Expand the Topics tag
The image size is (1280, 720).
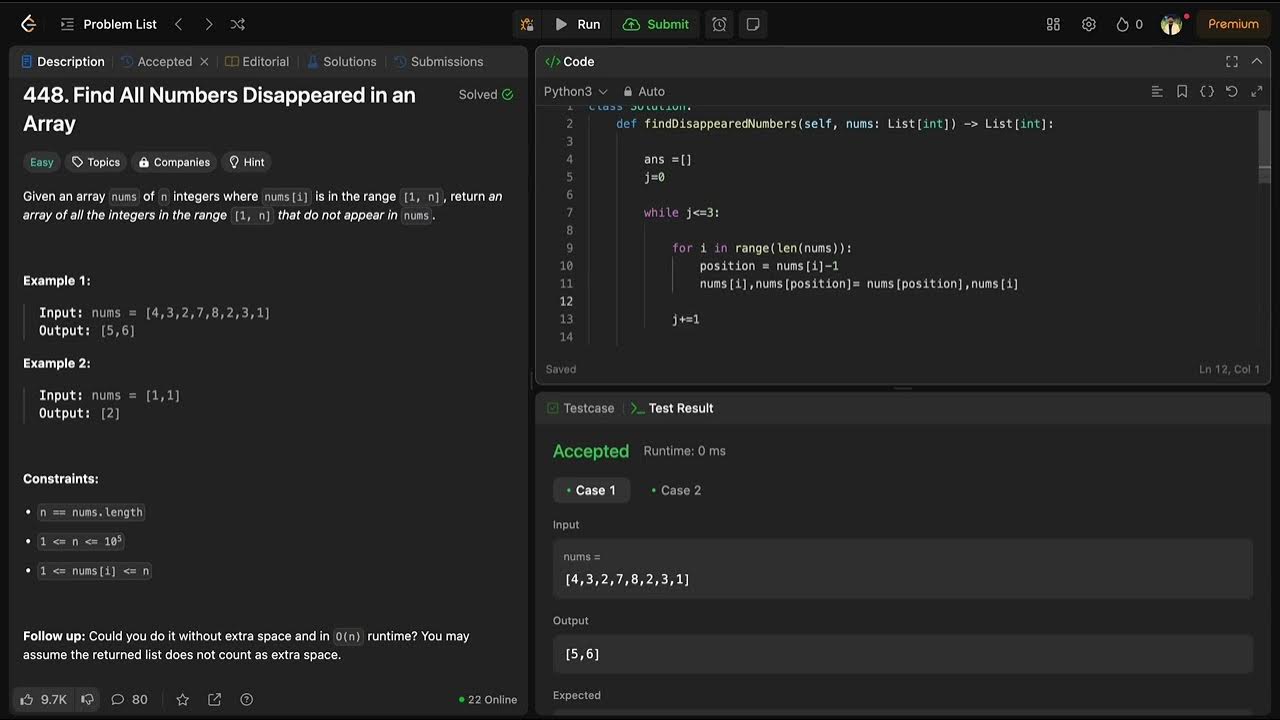coord(95,162)
